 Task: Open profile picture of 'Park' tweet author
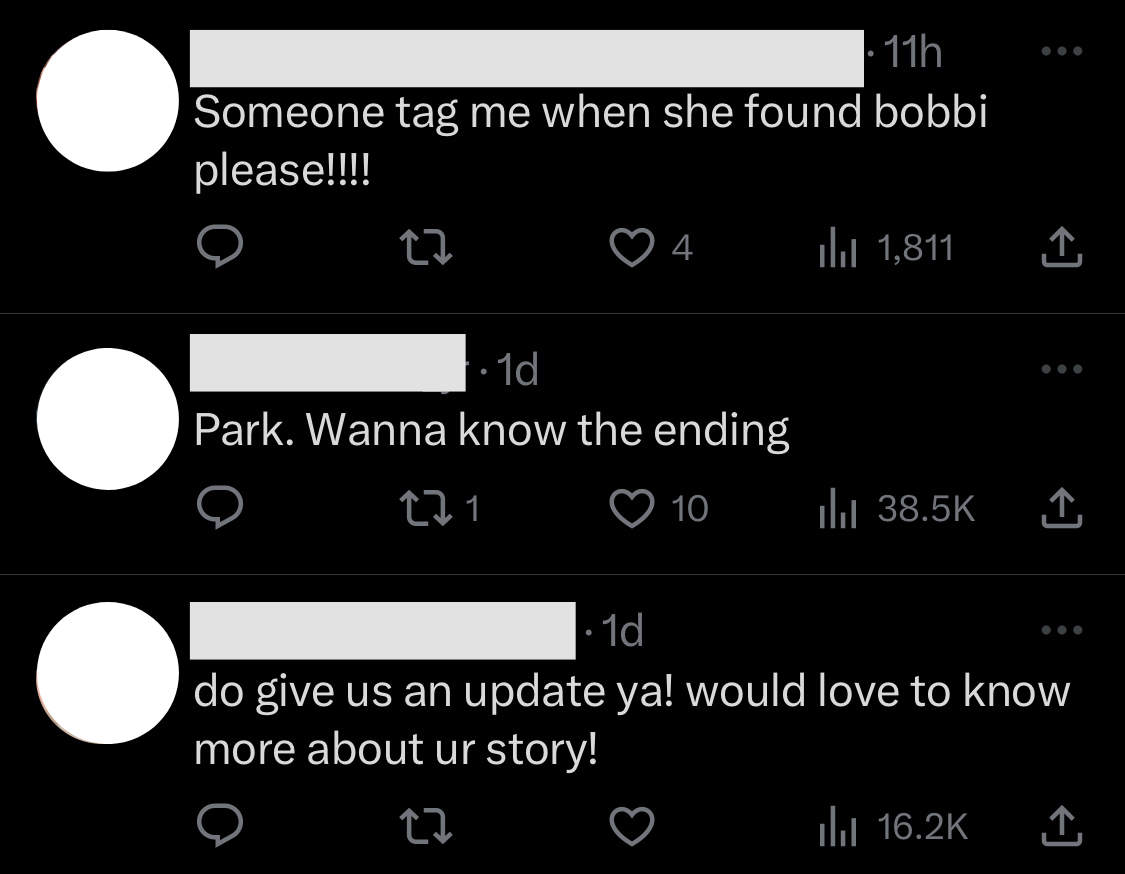click(108, 419)
